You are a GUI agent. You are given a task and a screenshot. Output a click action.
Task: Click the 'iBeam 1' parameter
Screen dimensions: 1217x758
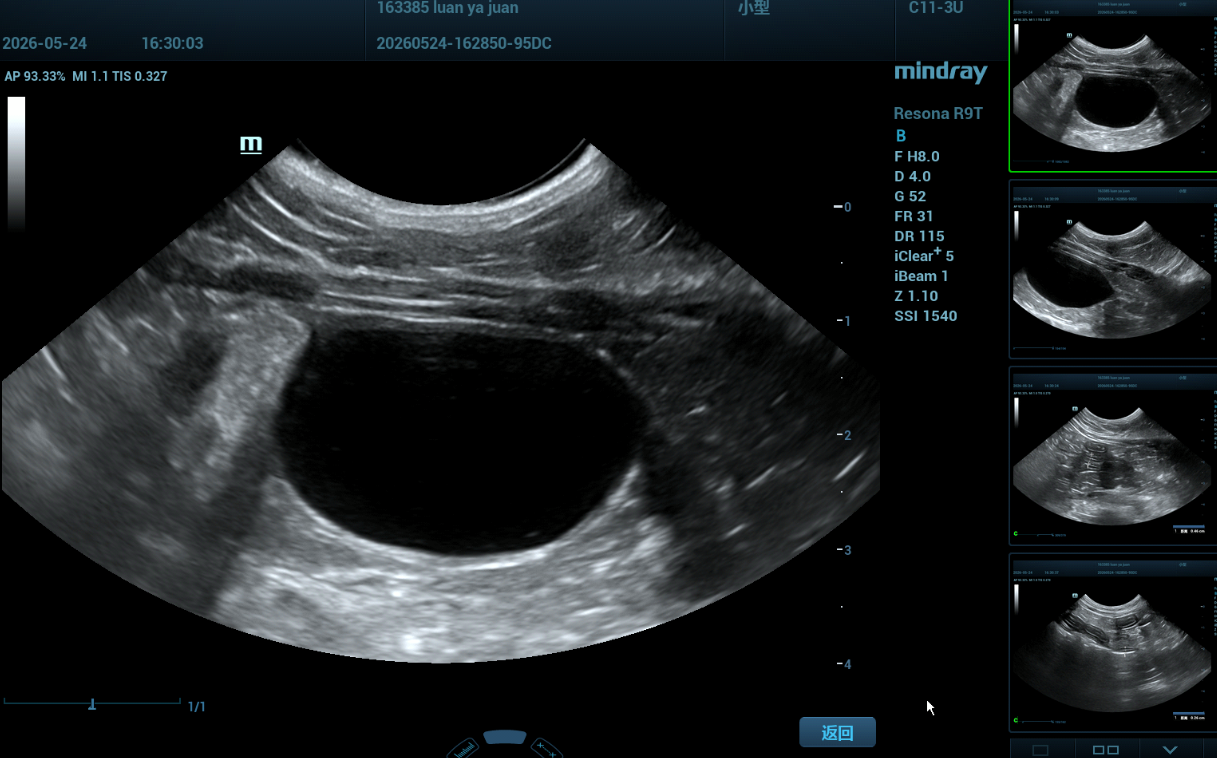[921, 276]
